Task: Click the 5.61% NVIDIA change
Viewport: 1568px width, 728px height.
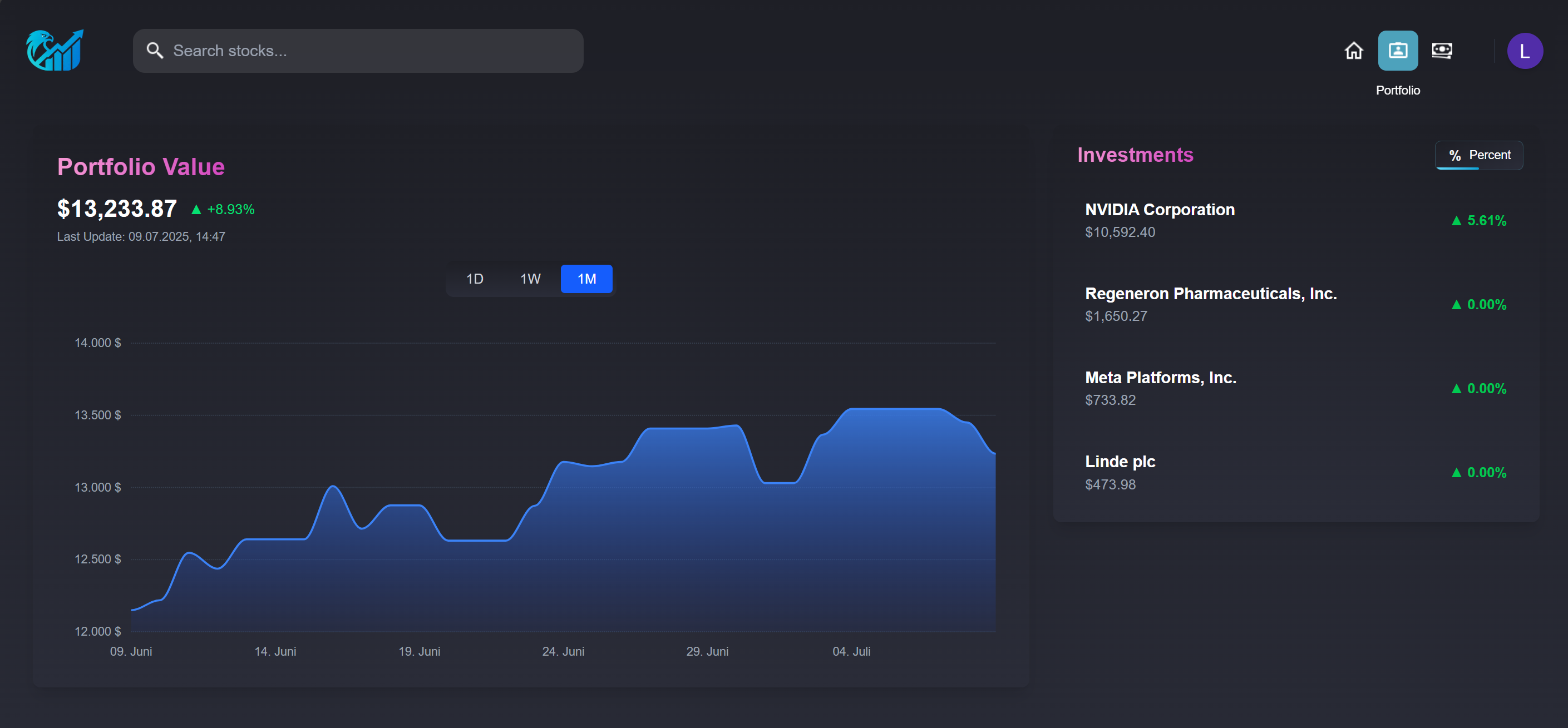Action: 1486,221
